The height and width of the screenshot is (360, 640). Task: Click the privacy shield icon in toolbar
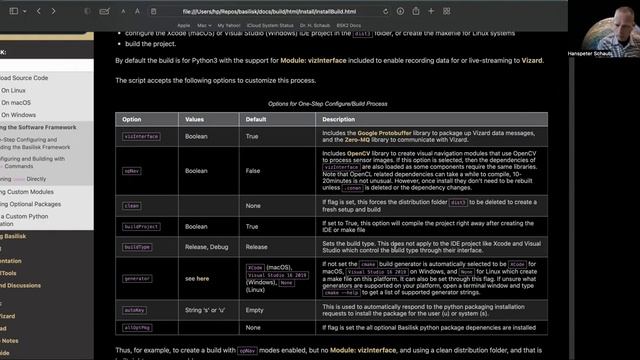(x=87, y=11)
